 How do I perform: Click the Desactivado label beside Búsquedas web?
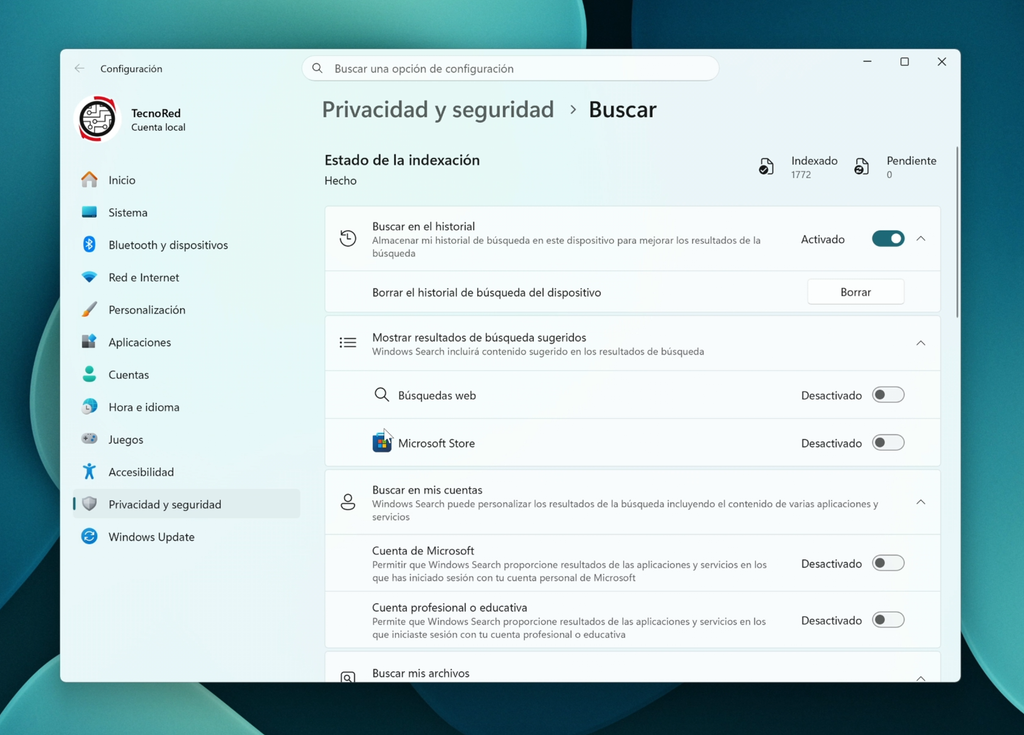click(x=831, y=395)
